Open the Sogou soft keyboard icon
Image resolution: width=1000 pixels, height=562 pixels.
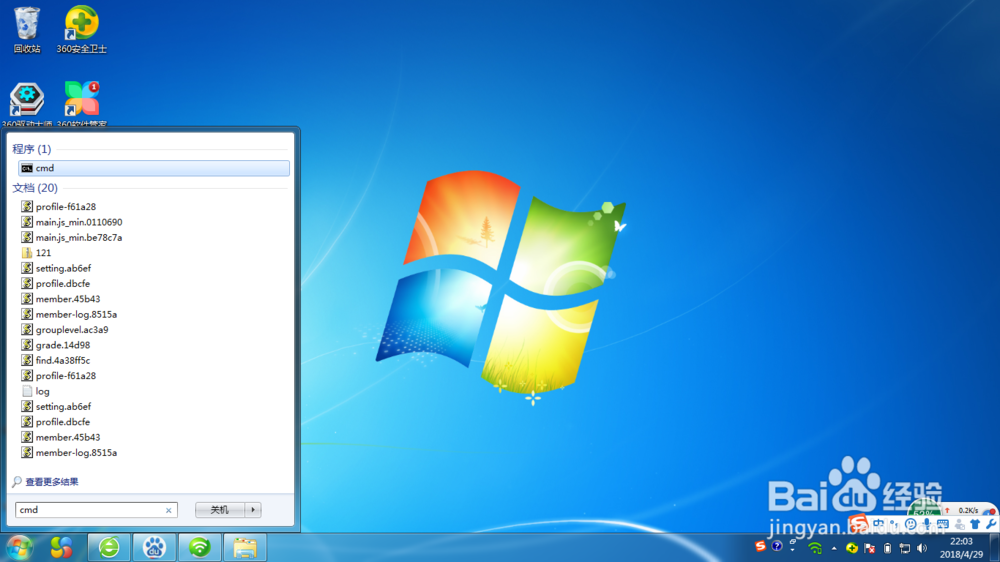pyautogui.click(x=943, y=524)
